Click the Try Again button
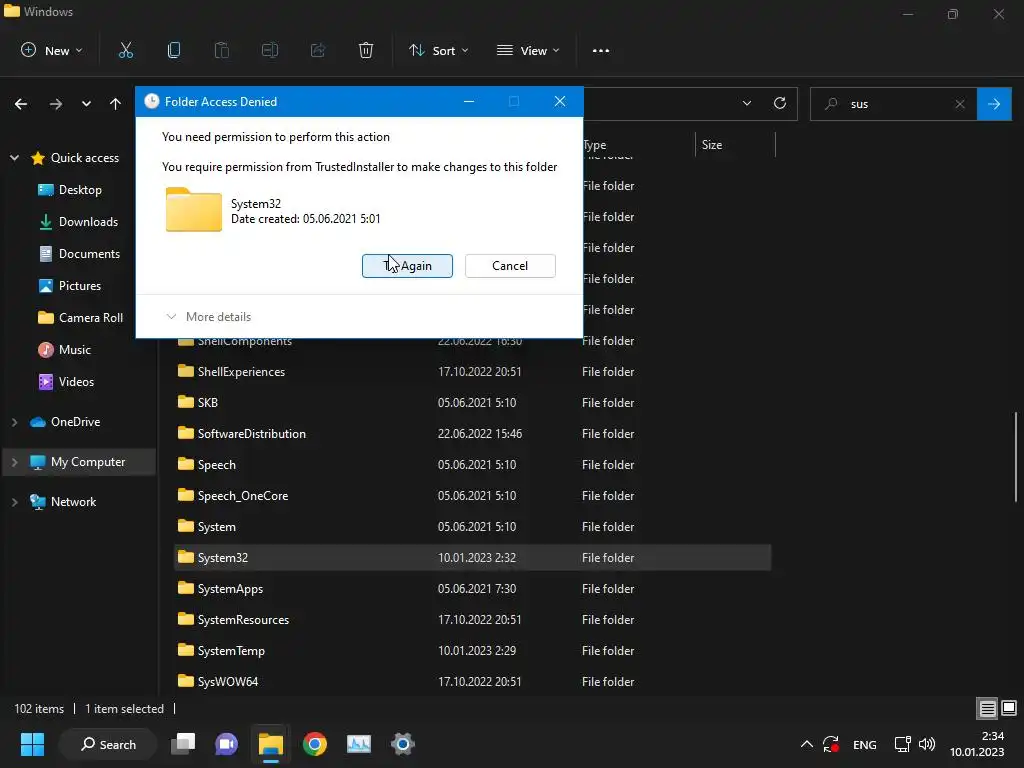 407,266
